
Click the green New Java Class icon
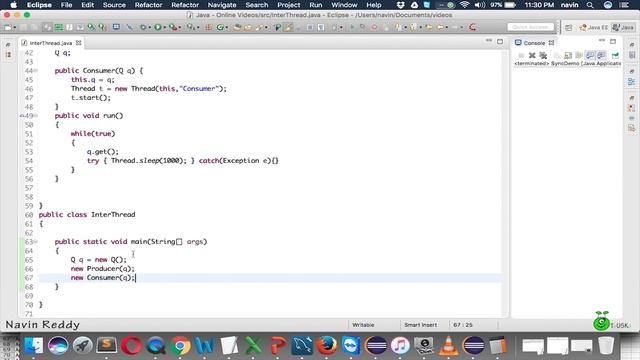click(220, 27)
